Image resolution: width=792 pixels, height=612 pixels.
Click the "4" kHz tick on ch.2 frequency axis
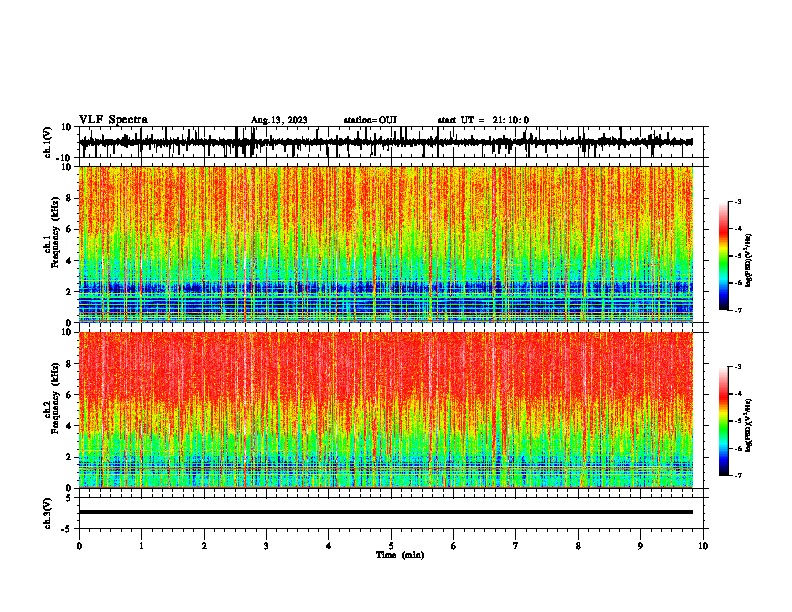click(x=69, y=426)
